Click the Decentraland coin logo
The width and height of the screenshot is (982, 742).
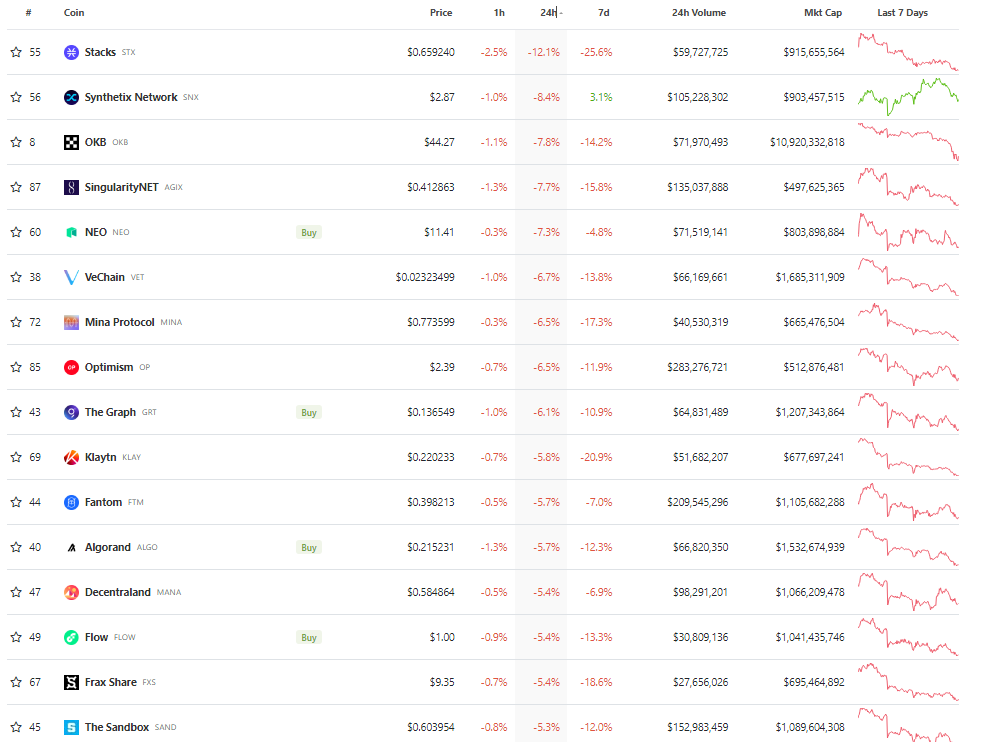tap(71, 592)
